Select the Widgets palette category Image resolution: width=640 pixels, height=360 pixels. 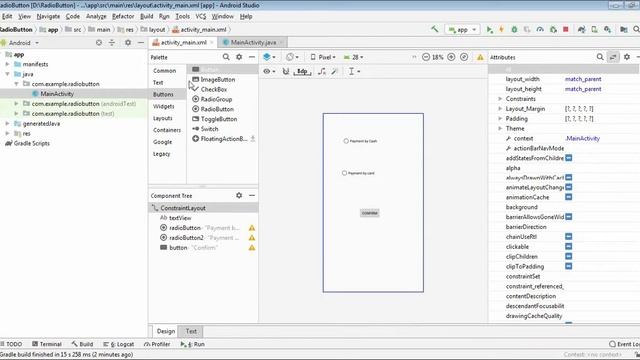164,106
